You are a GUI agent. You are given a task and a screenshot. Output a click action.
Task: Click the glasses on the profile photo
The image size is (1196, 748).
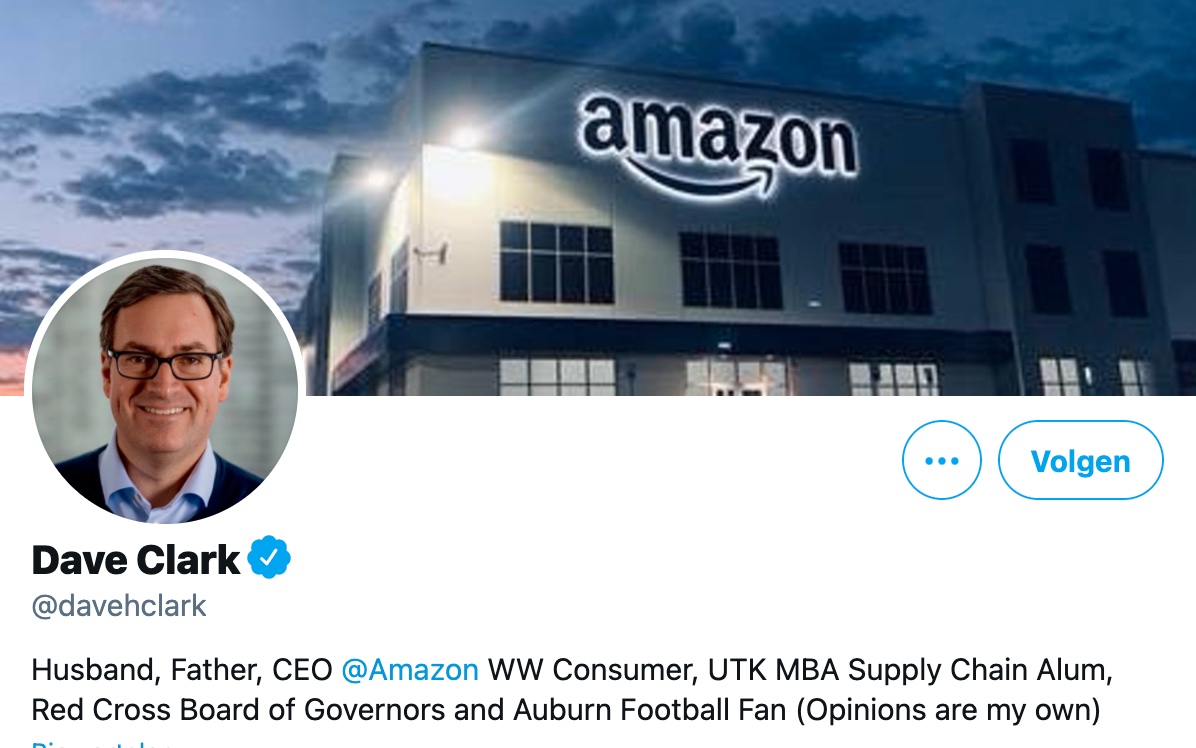click(x=166, y=364)
